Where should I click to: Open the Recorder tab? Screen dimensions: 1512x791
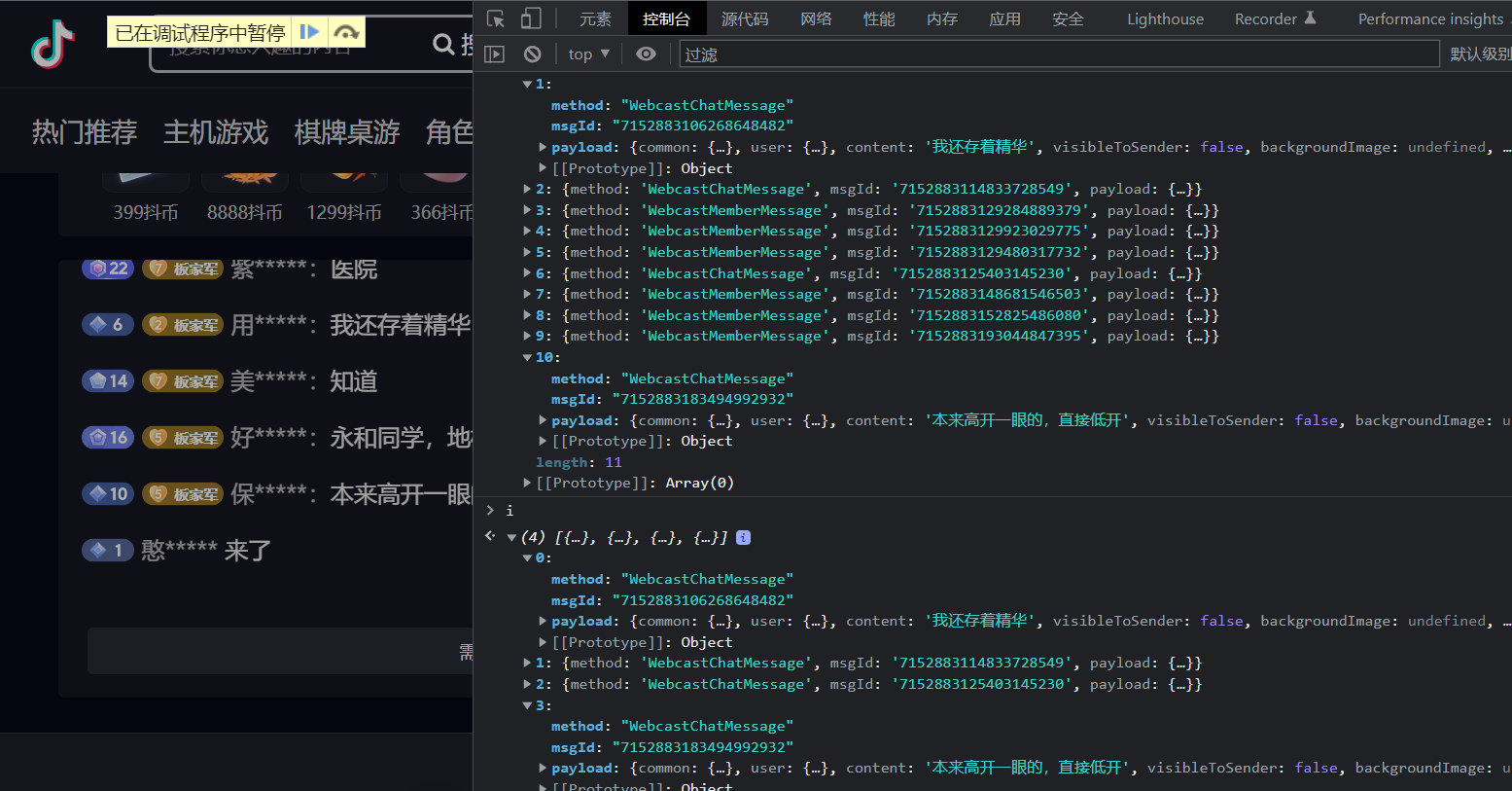point(1275,18)
